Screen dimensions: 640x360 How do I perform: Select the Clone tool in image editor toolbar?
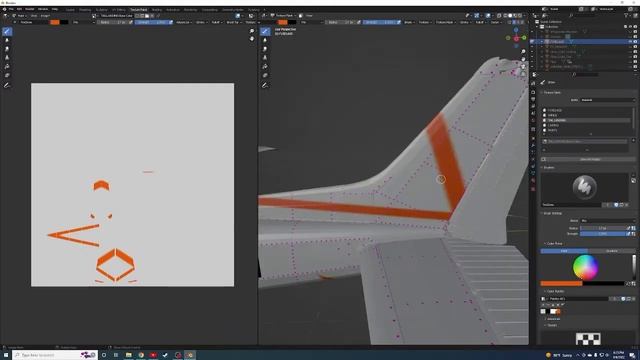point(7,58)
